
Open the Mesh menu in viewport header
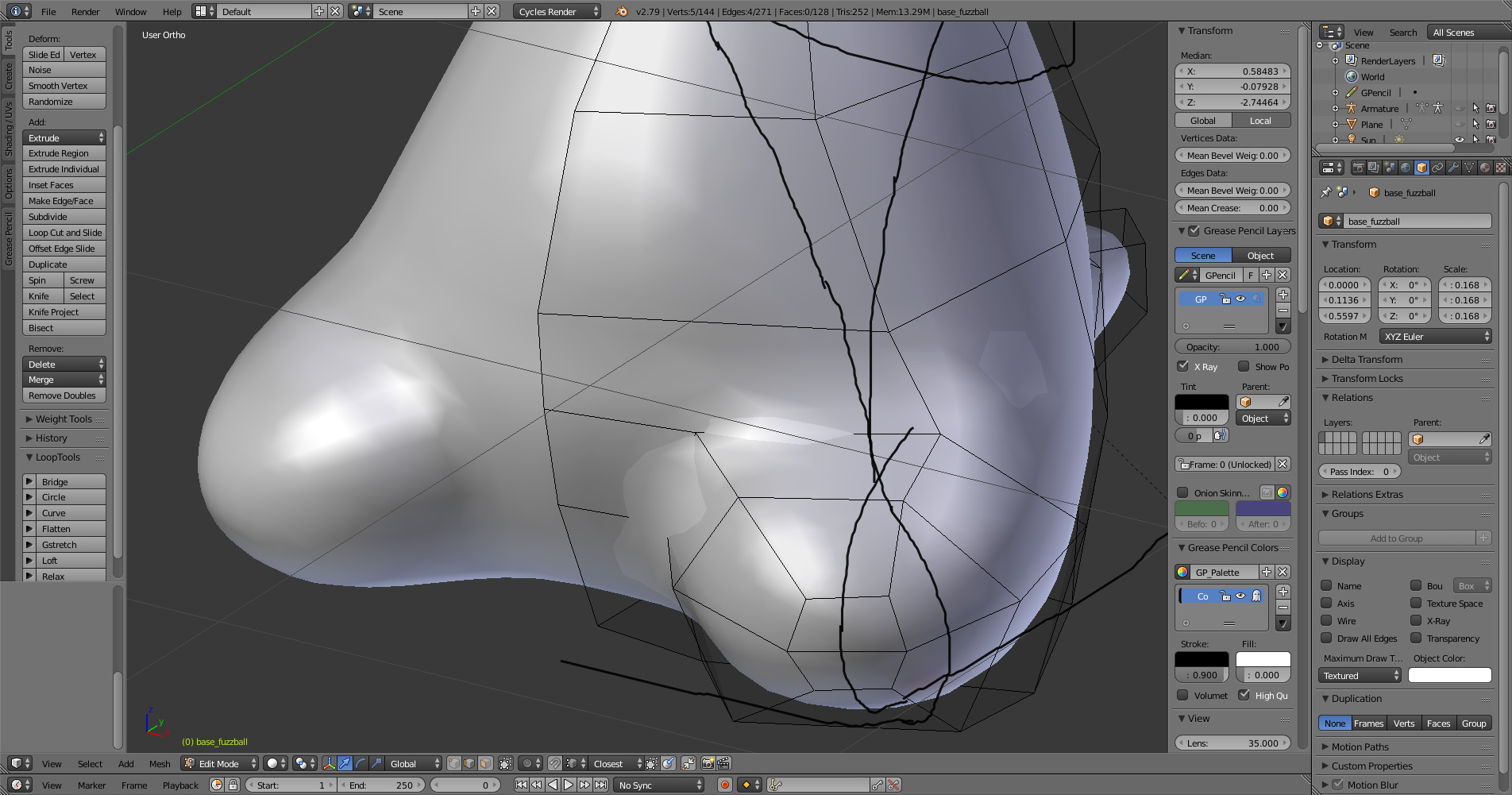pyautogui.click(x=160, y=763)
